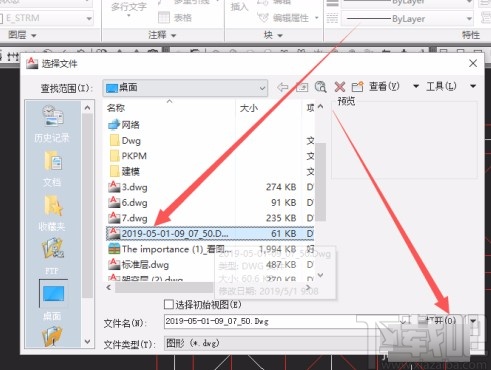The width and height of the screenshot is (491, 370).
Task: Select file 2019-05-01-09_07_50.D...
Action: click(210, 233)
